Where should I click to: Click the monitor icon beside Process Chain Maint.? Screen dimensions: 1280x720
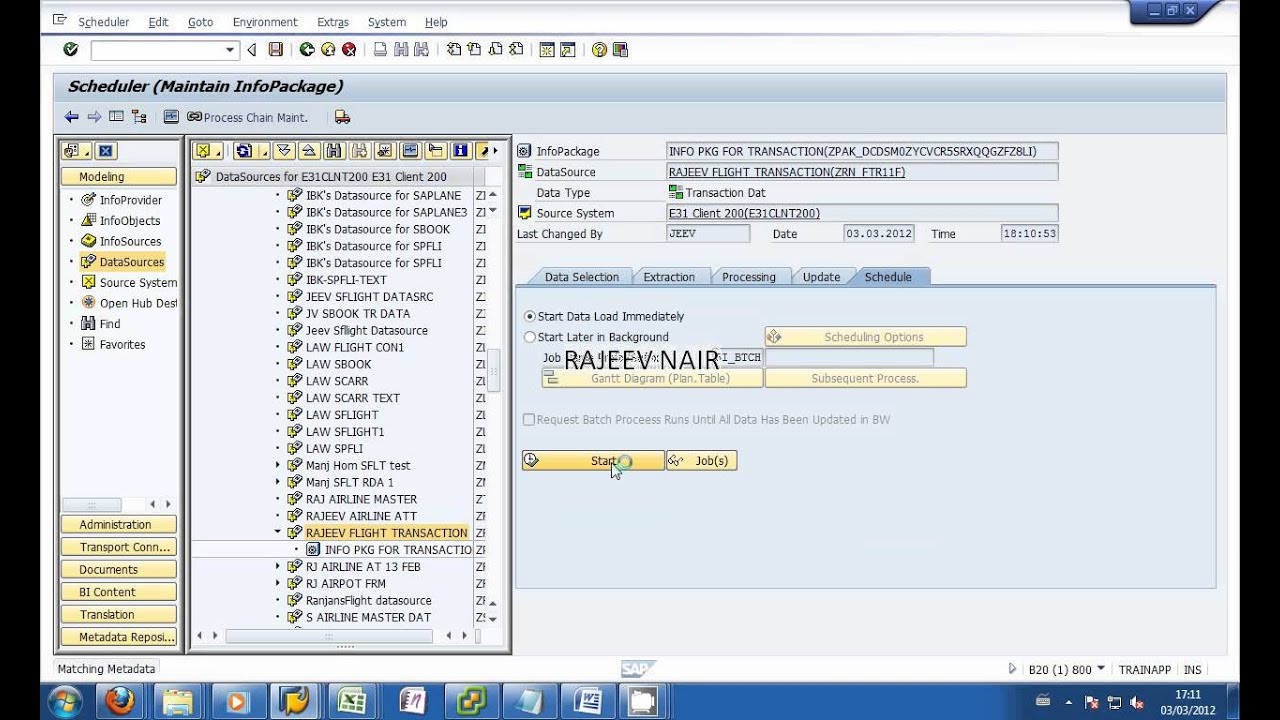click(171, 117)
